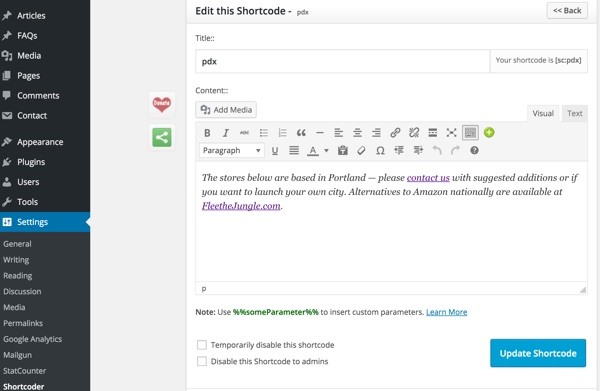Image resolution: width=600 pixels, height=391 pixels.
Task: Apply Strikethrough formatting
Action: coord(244,133)
